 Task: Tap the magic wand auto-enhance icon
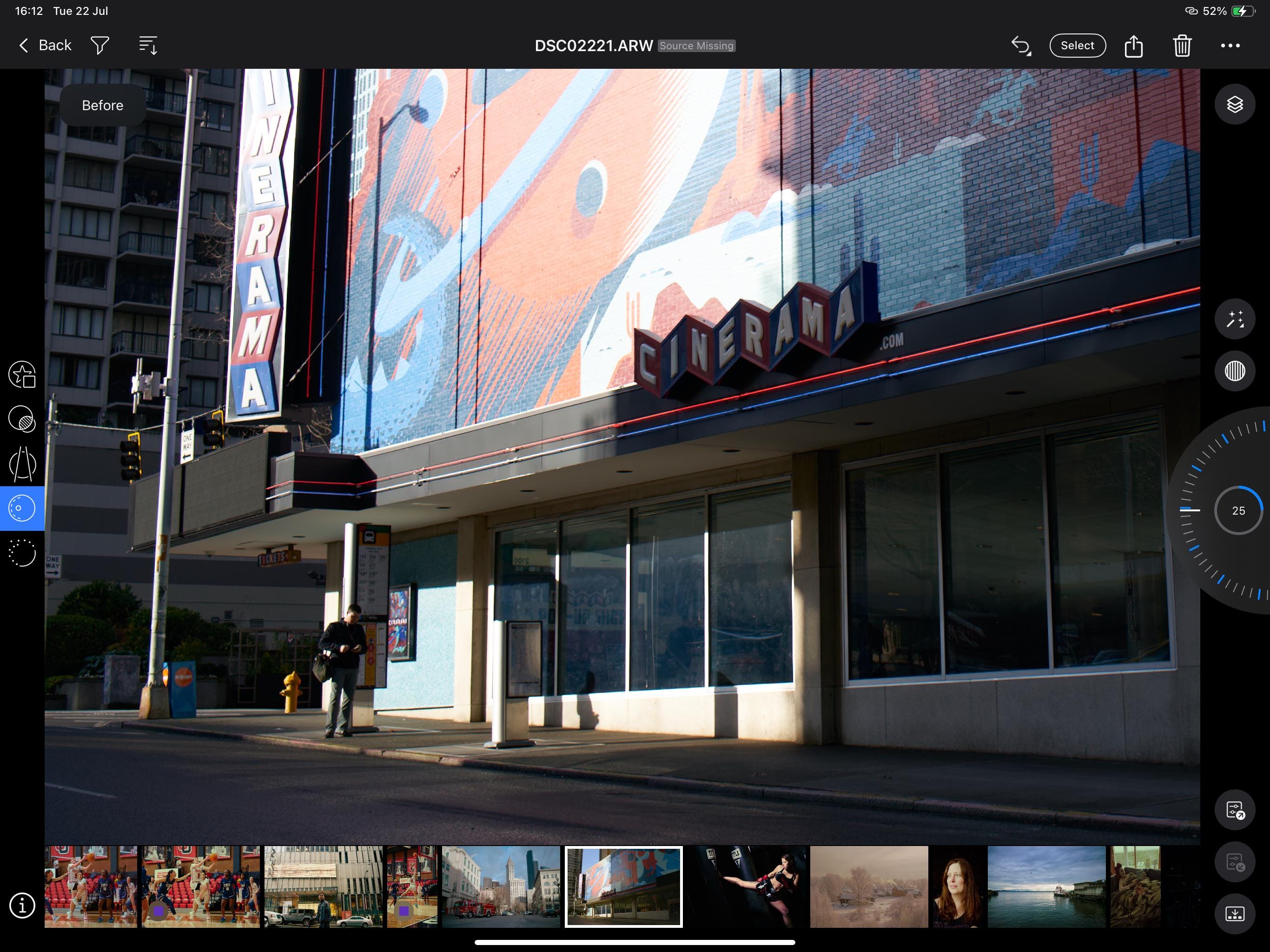(1234, 319)
